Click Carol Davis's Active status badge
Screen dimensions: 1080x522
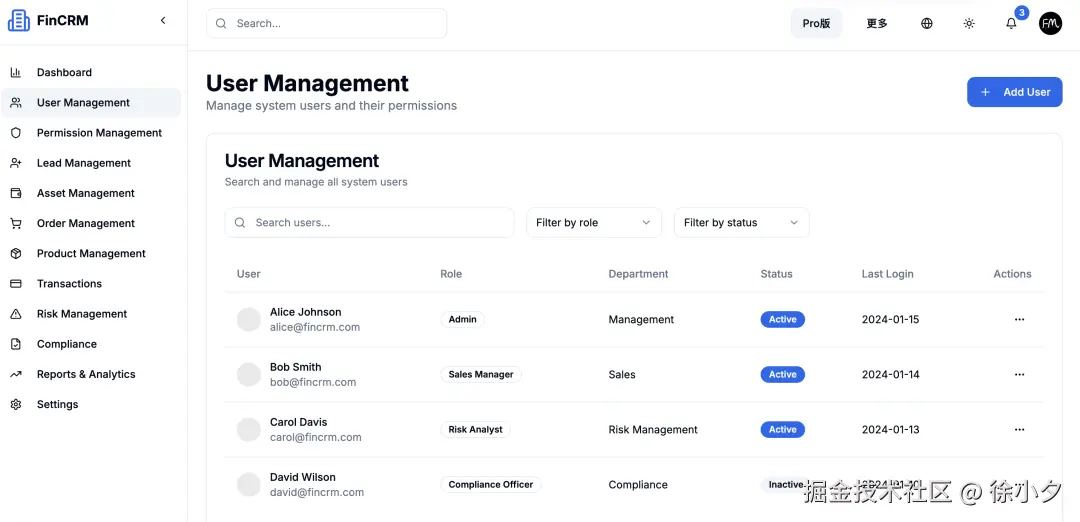click(782, 430)
